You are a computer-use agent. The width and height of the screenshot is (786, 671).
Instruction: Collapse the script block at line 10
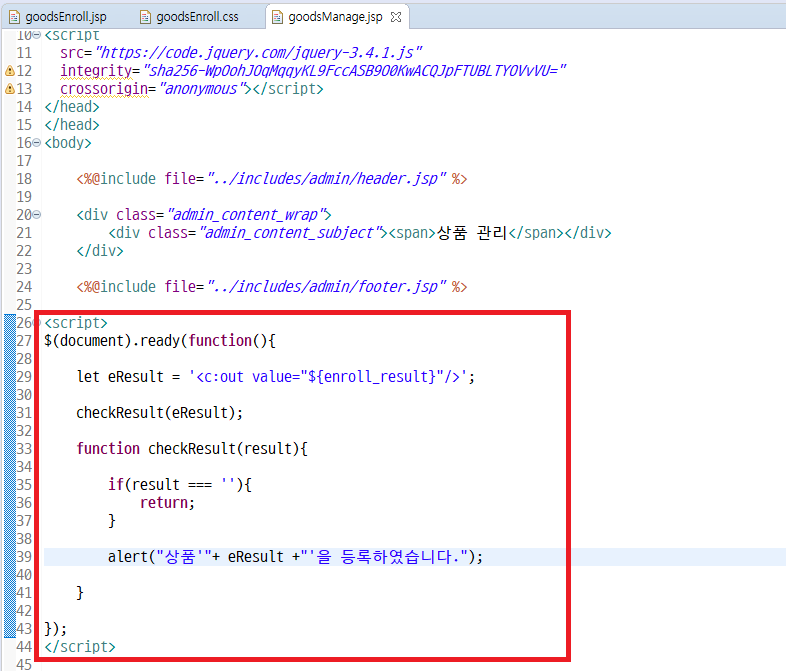click(x=36, y=35)
